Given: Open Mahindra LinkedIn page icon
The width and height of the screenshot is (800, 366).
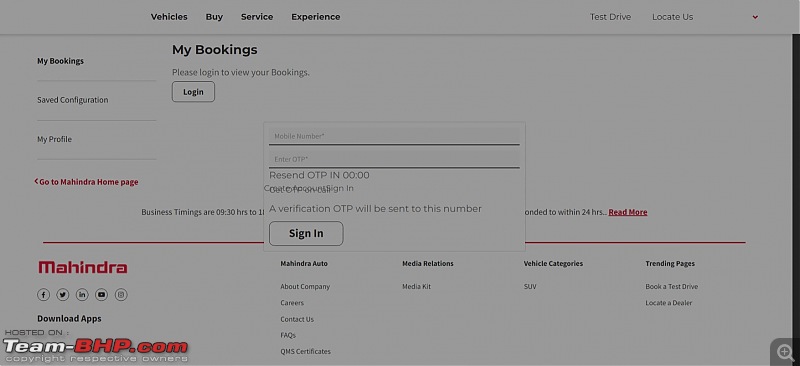Looking at the screenshot, I should pyautogui.click(x=82, y=295).
